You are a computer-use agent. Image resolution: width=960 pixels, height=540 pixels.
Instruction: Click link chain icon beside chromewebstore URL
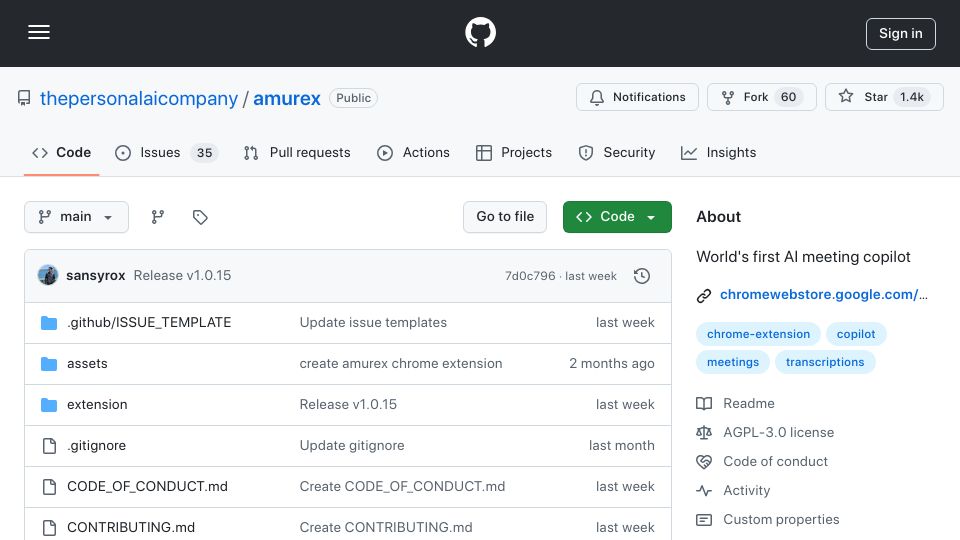point(704,296)
